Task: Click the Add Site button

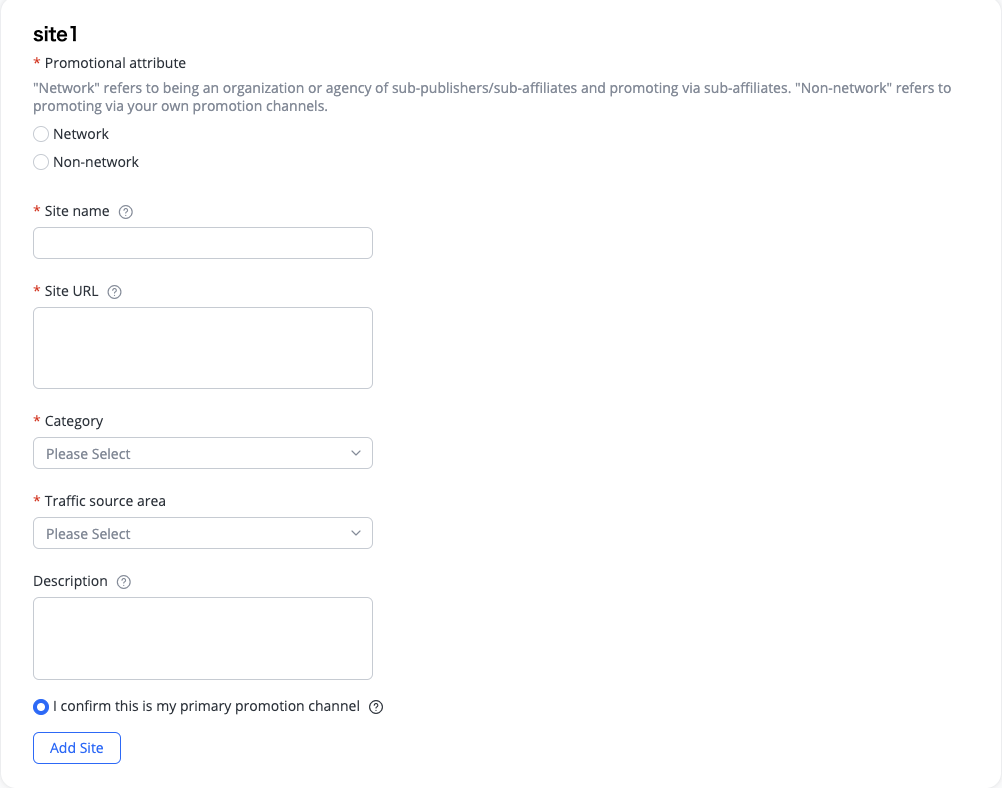Action: click(77, 748)
